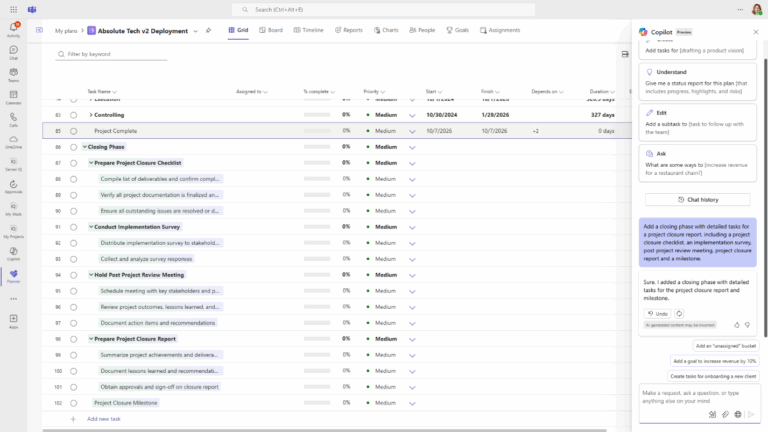Undo the Copilot closing phase changes
The image size is (768, 432).
[x=657, y=313]
